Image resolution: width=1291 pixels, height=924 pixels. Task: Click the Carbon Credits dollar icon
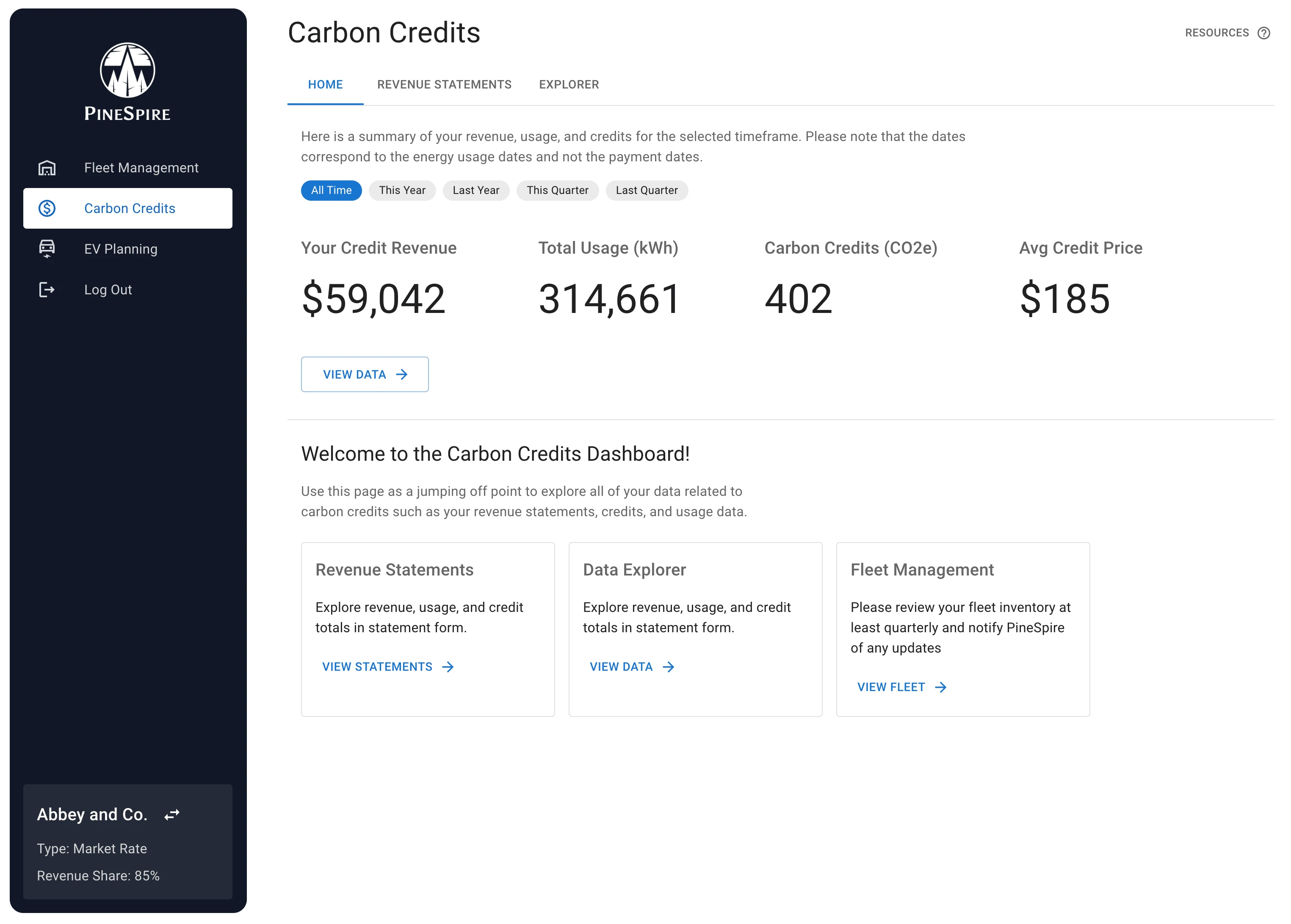tap(47, 208)
